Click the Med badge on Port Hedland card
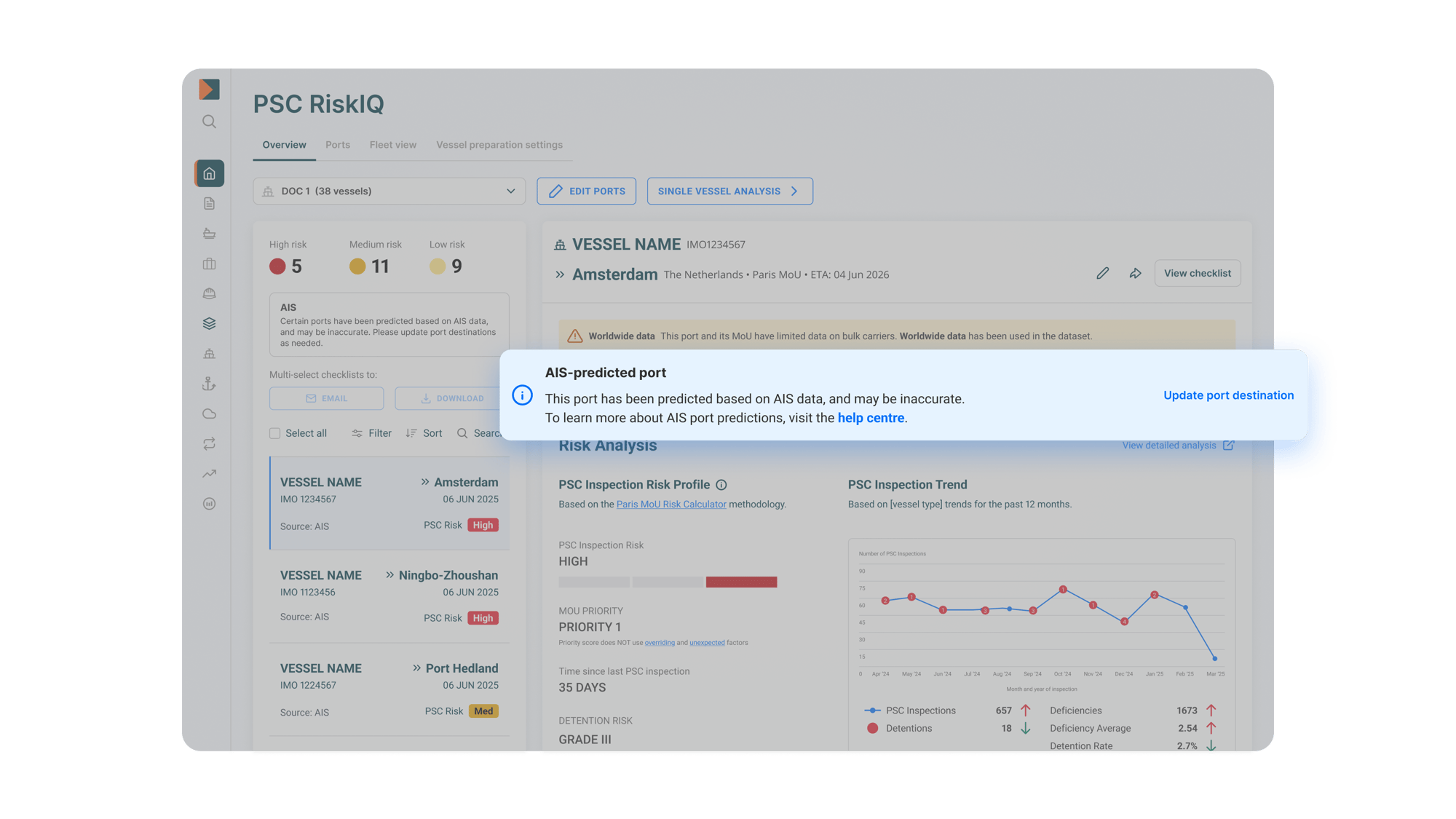The height and width of the screenshot is (819, 1456). point(483,711)
